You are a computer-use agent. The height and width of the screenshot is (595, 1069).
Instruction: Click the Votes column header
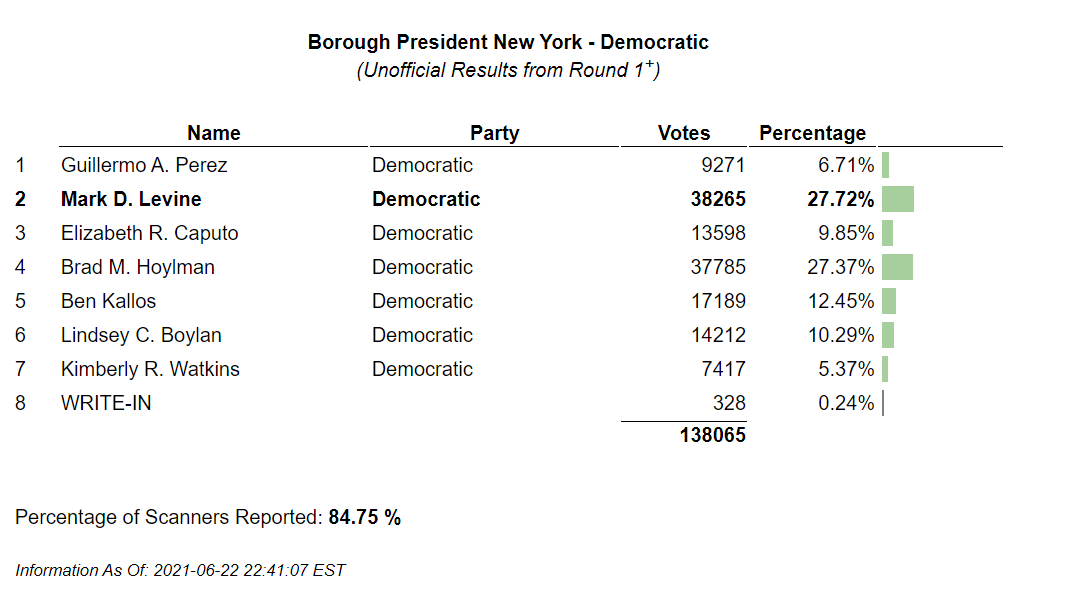684,133
